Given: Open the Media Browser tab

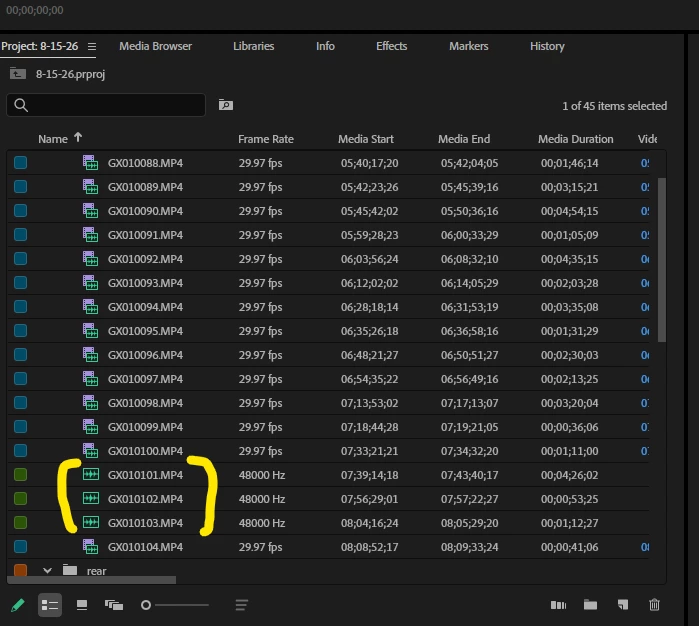Looking at the screenshot, I should (156, 46).
